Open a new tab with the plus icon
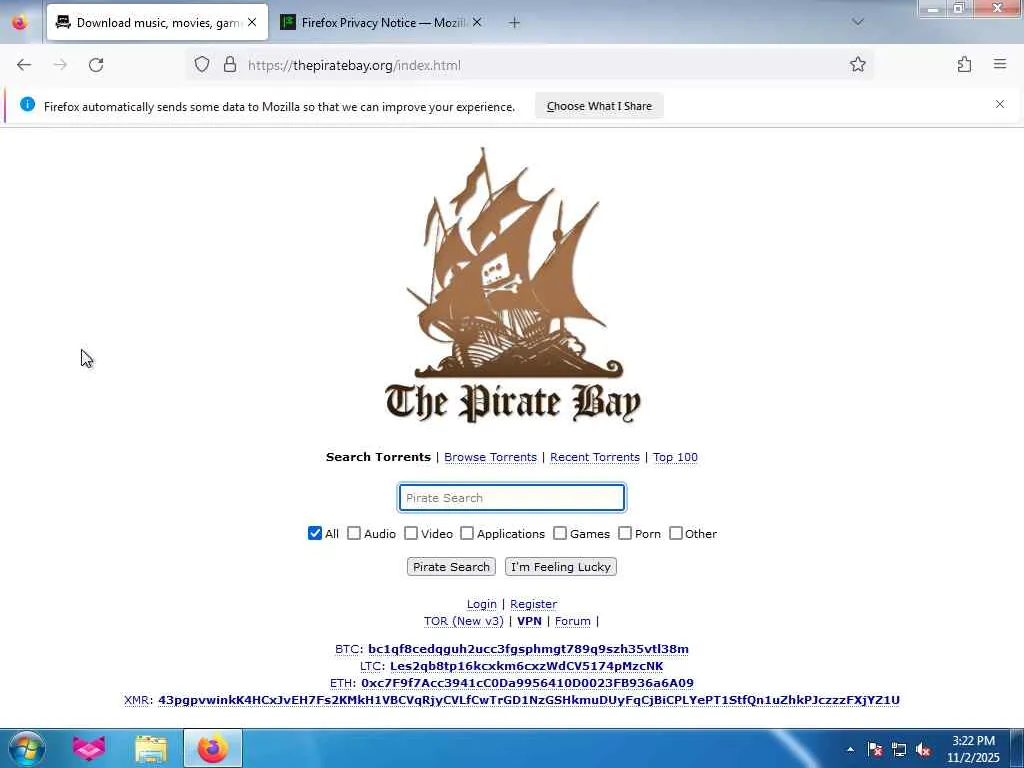The image size is (1024, 768). pos(515,23)
